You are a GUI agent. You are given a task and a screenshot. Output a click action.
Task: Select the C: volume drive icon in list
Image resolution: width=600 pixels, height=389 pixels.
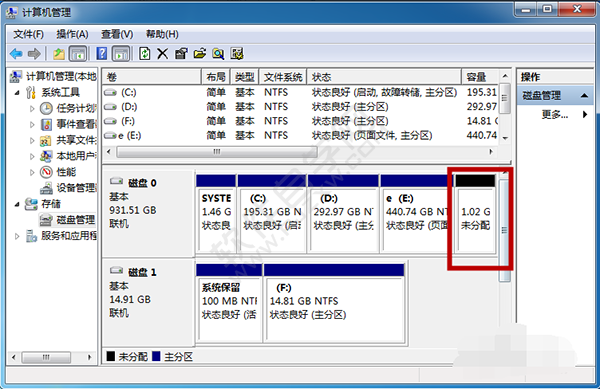pos(110,93)
